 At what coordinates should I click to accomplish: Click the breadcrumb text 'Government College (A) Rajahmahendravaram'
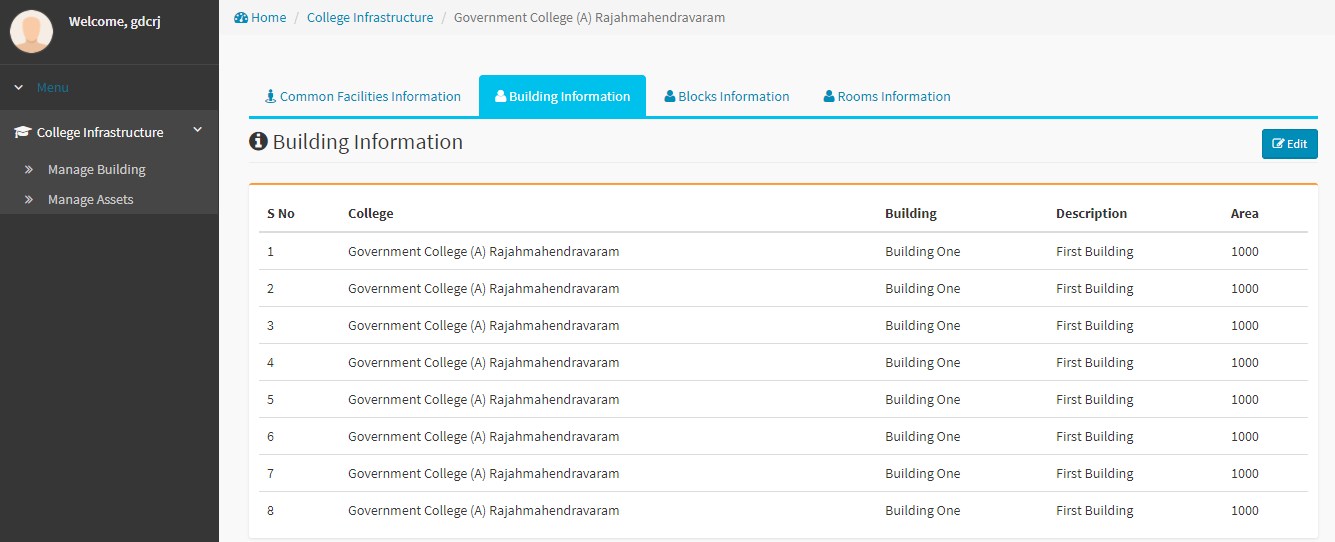tap(590, 18)
